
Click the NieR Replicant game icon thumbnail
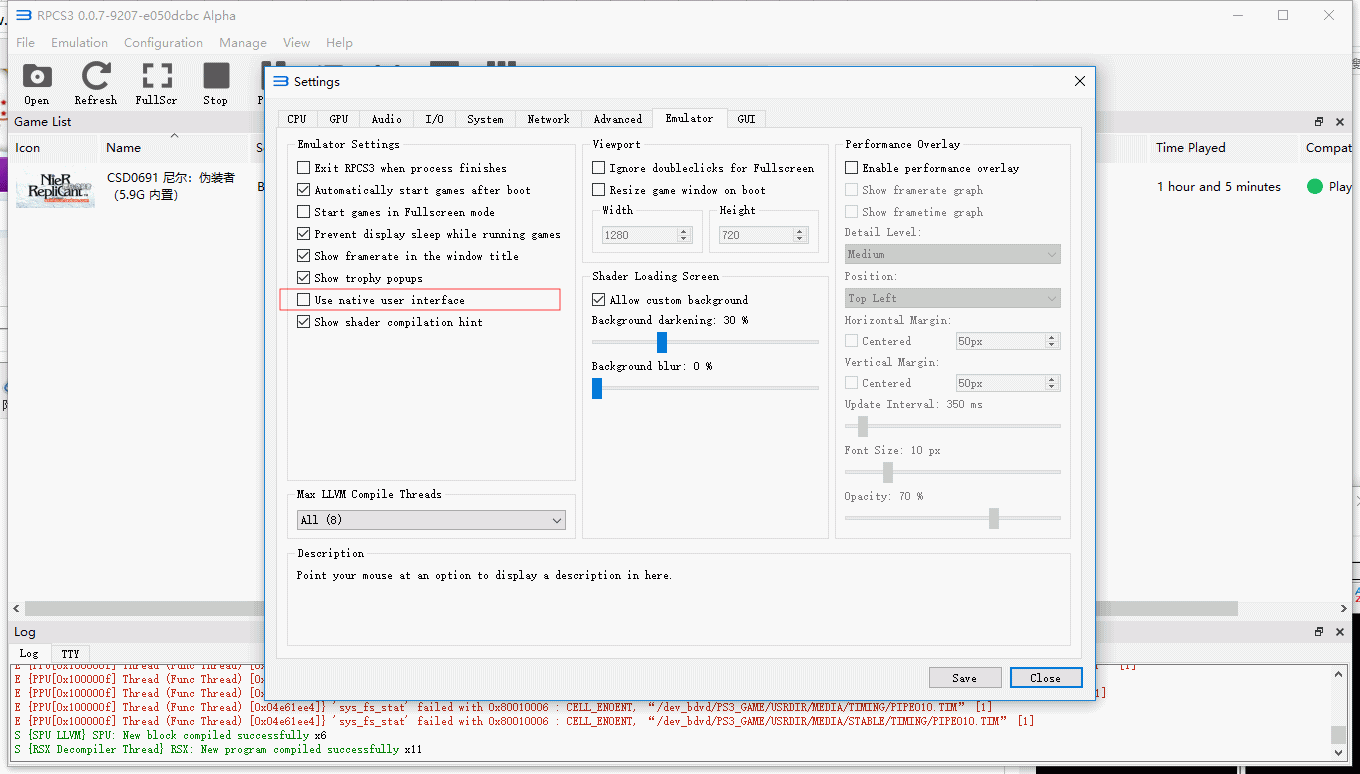coord(55,187)
